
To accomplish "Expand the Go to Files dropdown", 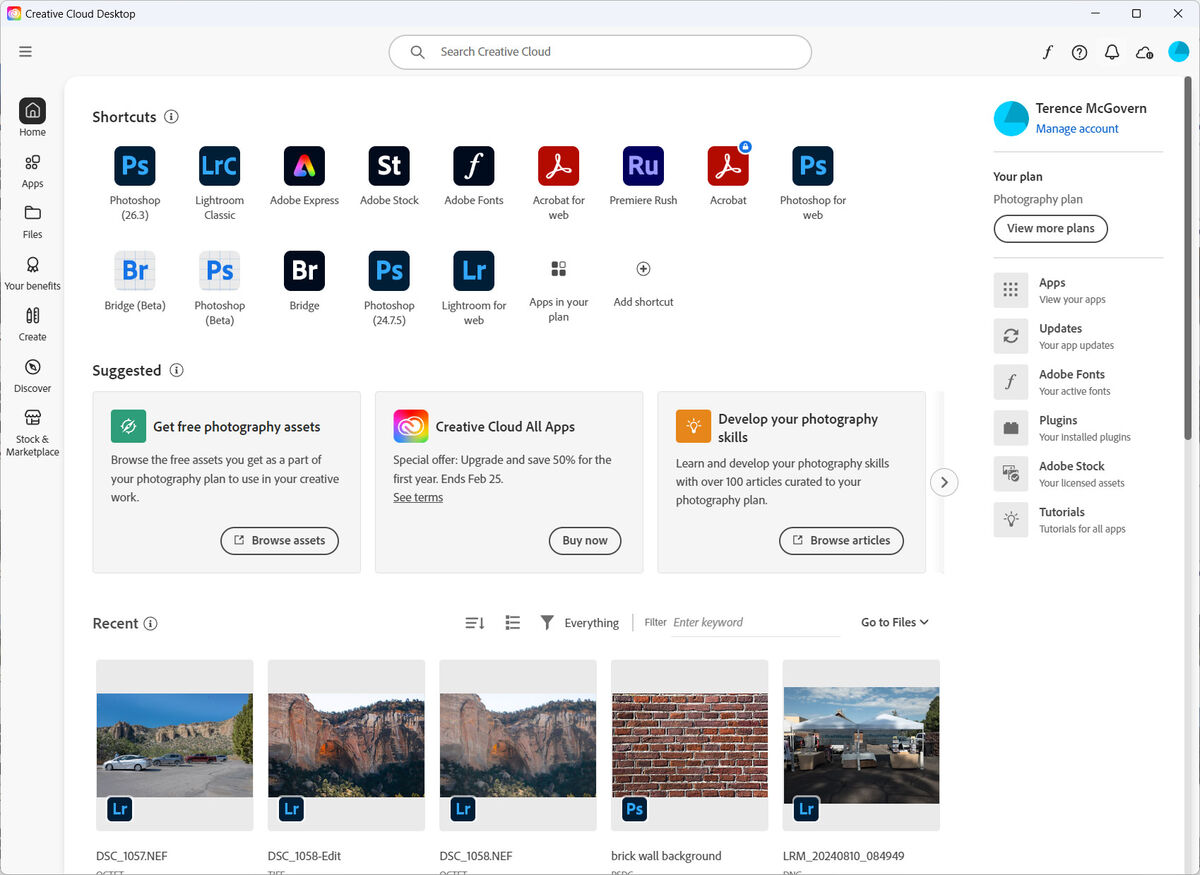I will tap(893, 621).
